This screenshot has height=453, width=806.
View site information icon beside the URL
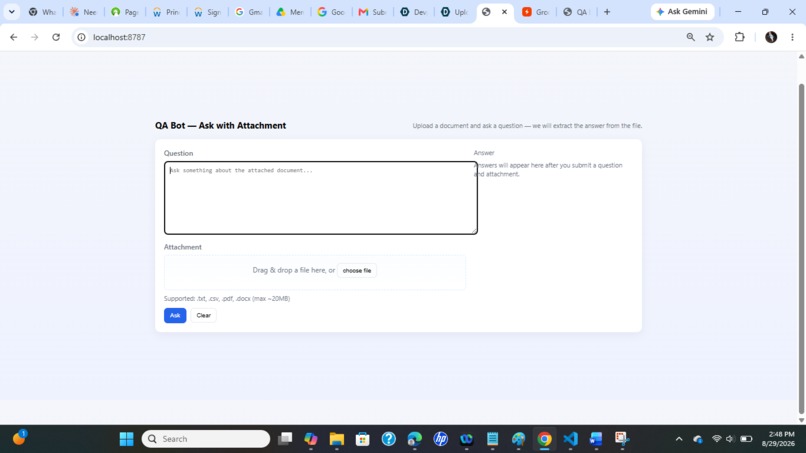click(81, 37)
